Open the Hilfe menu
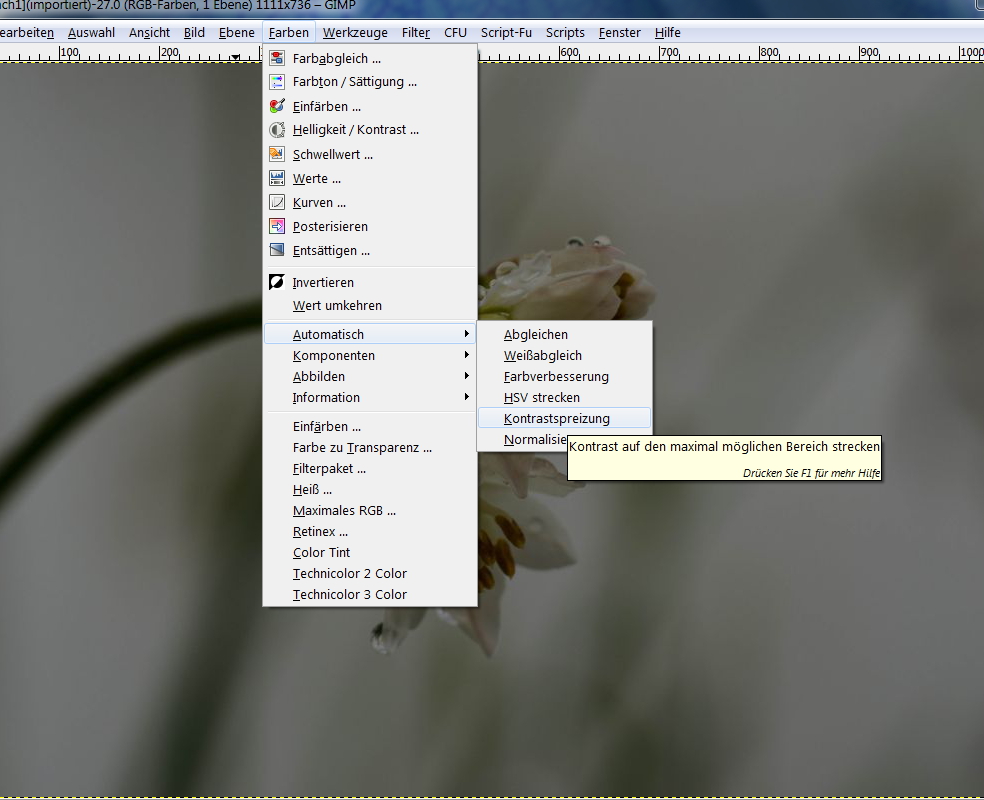Screen dimensions: 984x800 [667, 33]
